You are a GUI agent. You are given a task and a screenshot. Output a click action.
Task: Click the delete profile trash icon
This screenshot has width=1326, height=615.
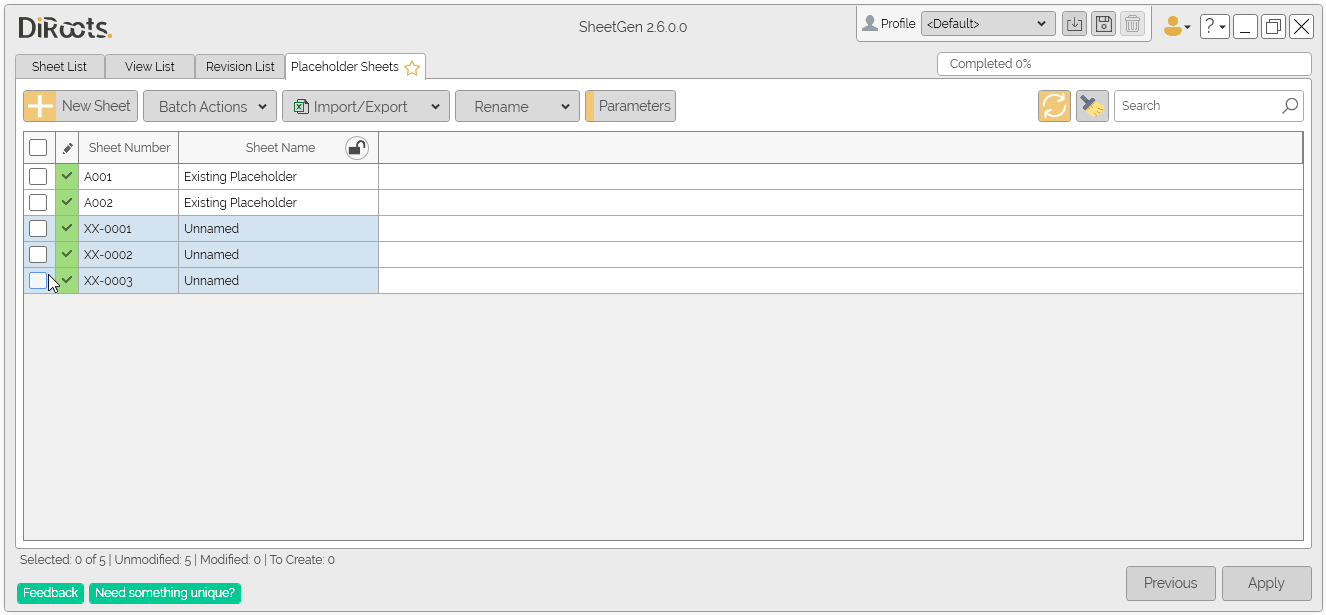(1132, 25)
